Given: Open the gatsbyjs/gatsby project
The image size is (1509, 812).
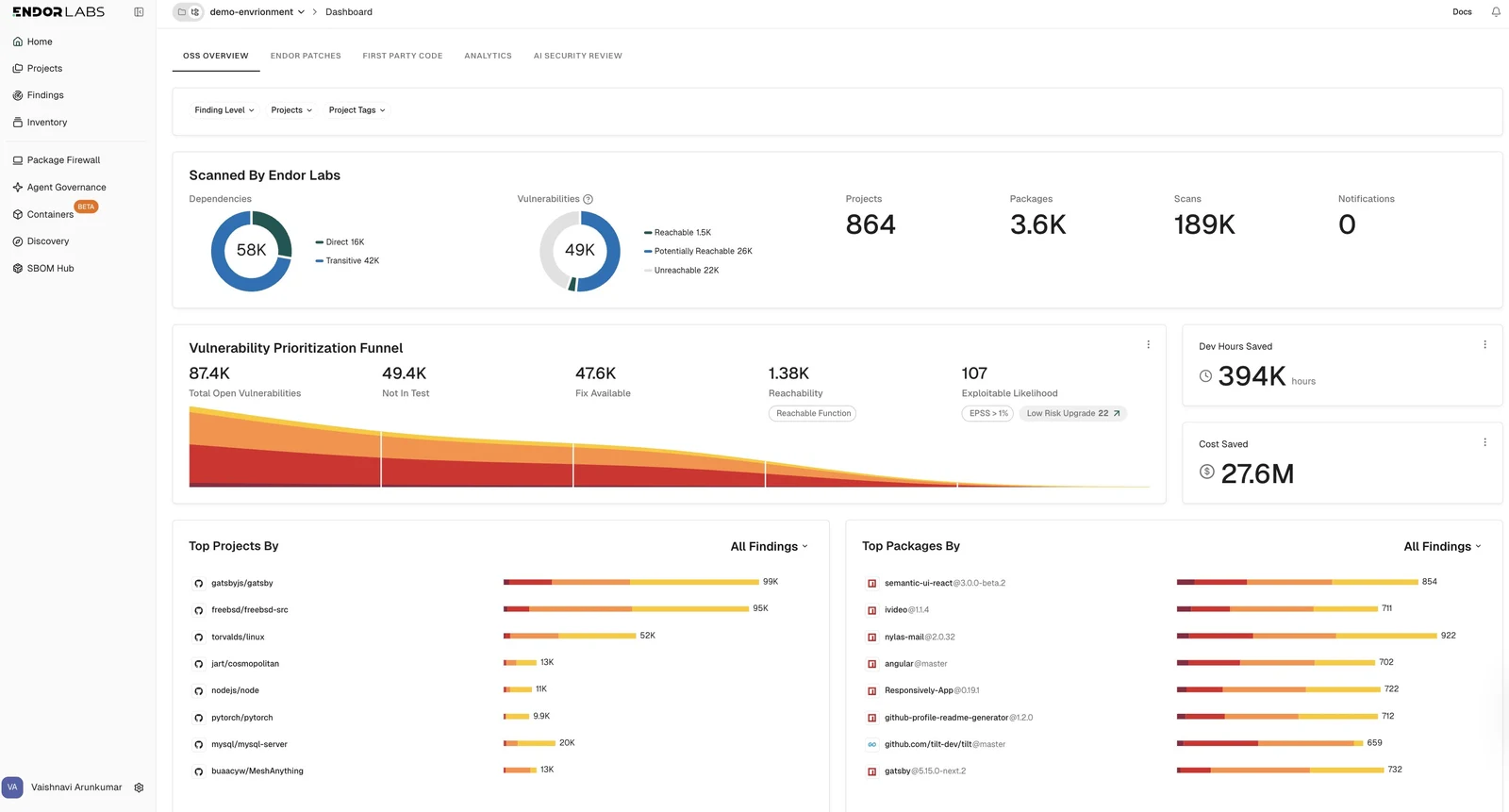Looking at the screenshot, I should [x=242, y=583].
